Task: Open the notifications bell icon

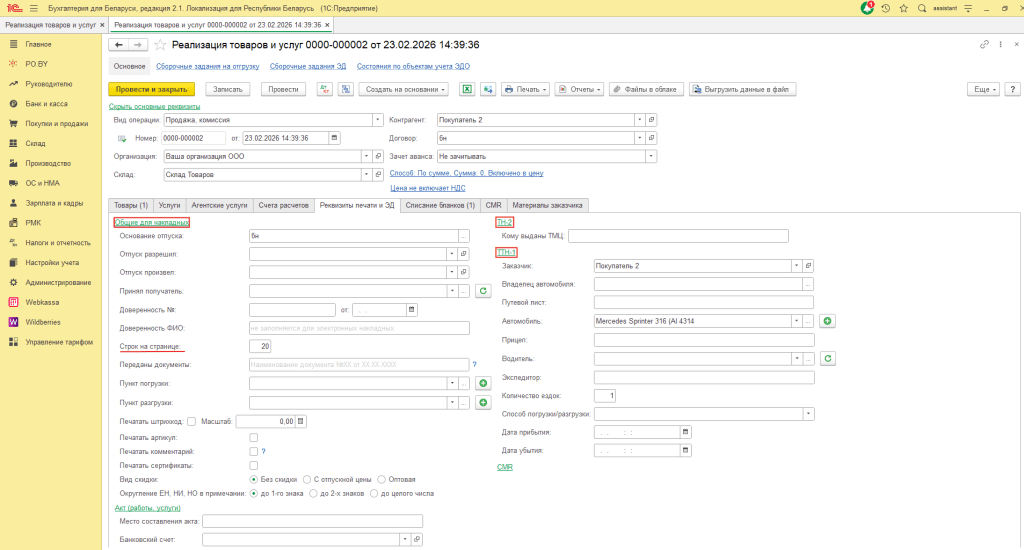Action: (867, 7)
